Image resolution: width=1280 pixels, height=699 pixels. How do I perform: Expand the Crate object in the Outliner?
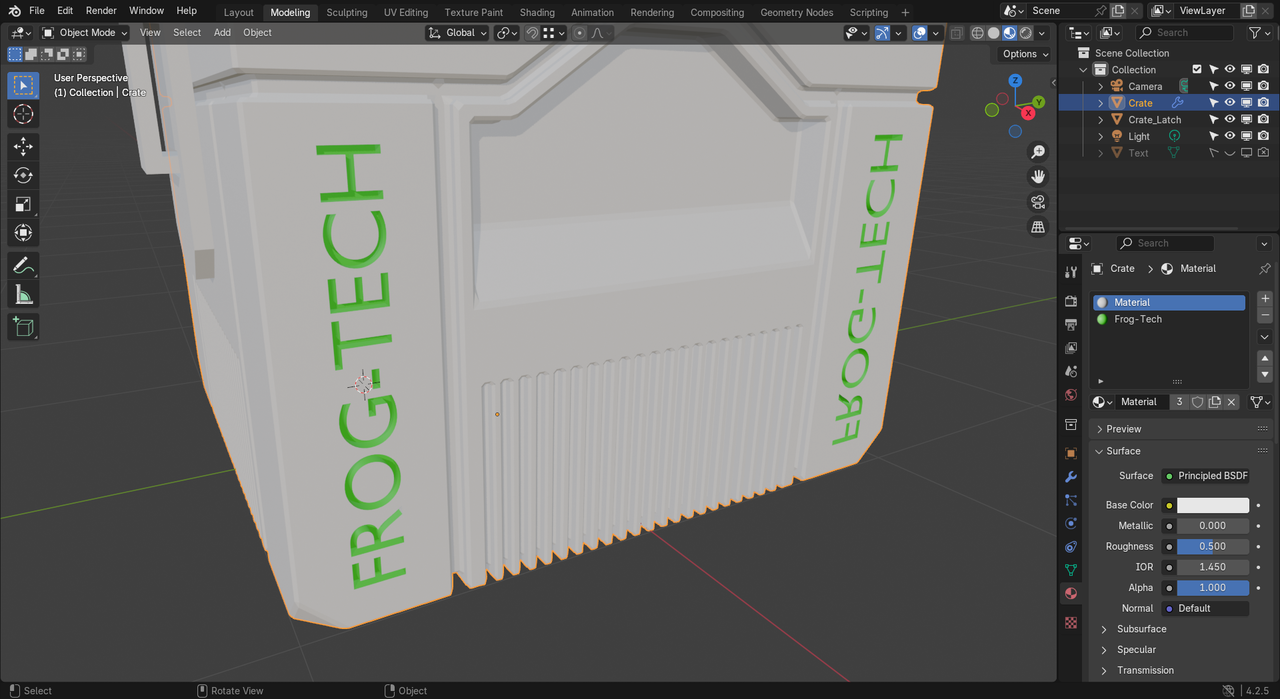coord(1100,102)
